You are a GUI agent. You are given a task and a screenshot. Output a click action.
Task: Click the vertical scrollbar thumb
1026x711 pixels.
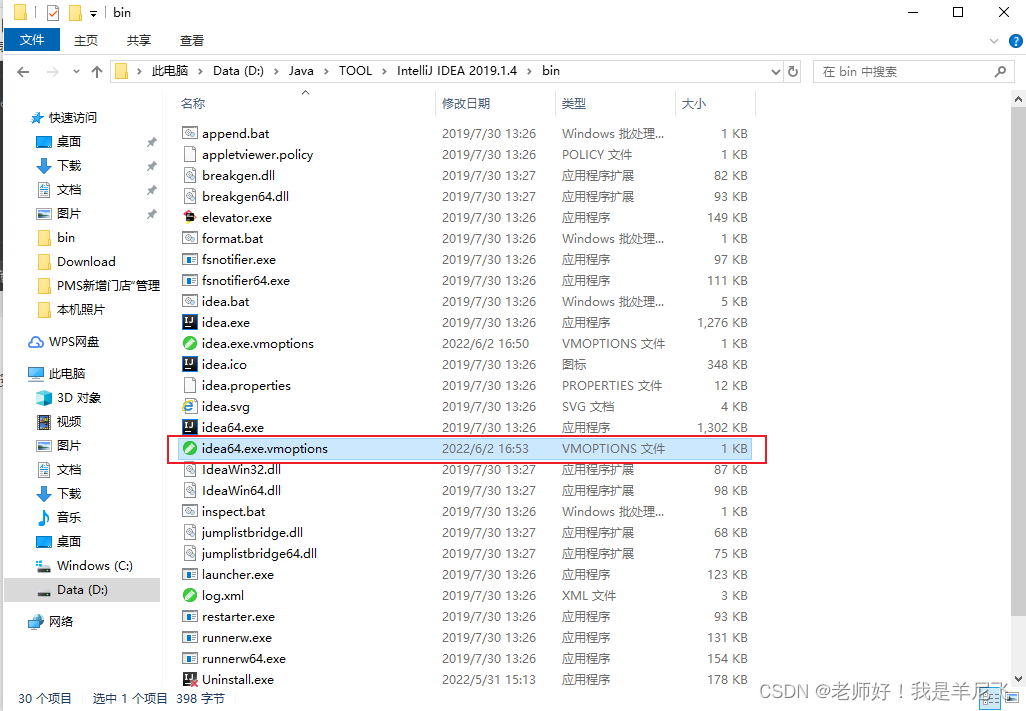click(1017, 361)
